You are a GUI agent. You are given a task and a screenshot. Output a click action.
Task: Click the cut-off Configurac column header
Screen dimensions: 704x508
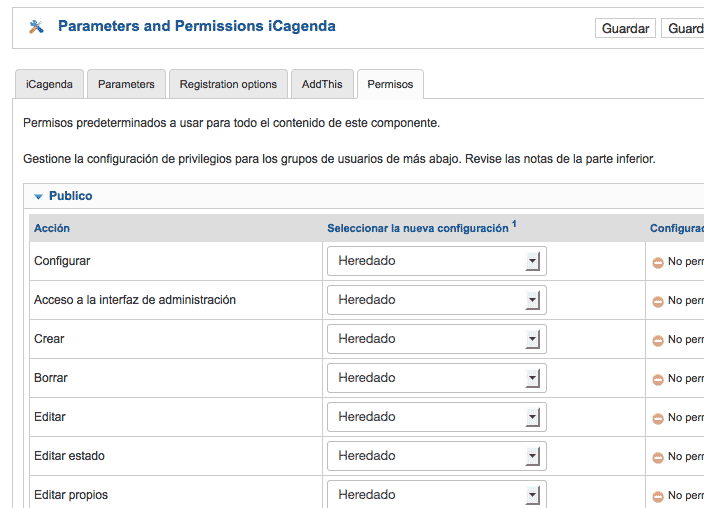677,228
